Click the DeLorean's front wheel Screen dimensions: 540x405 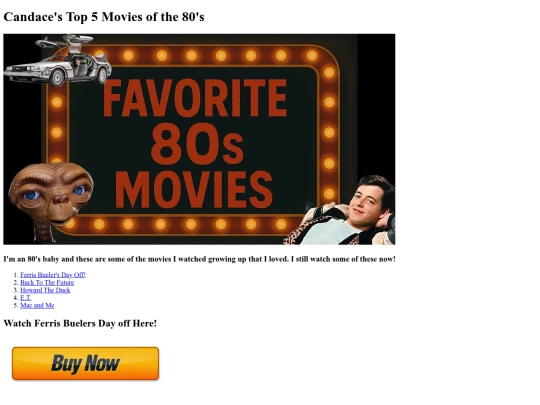point(56,77)
